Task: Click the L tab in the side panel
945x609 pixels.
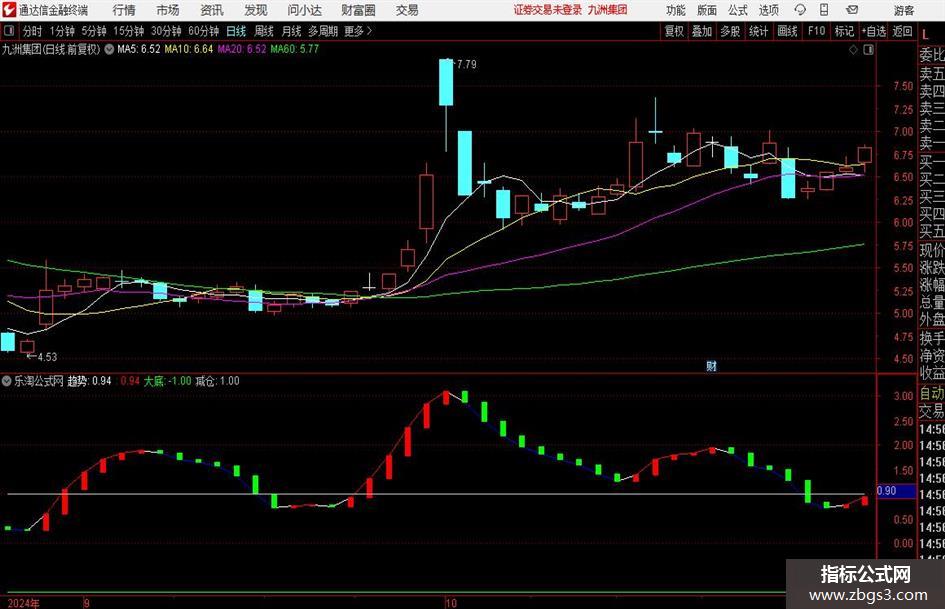Action: [x=925, y=35]
